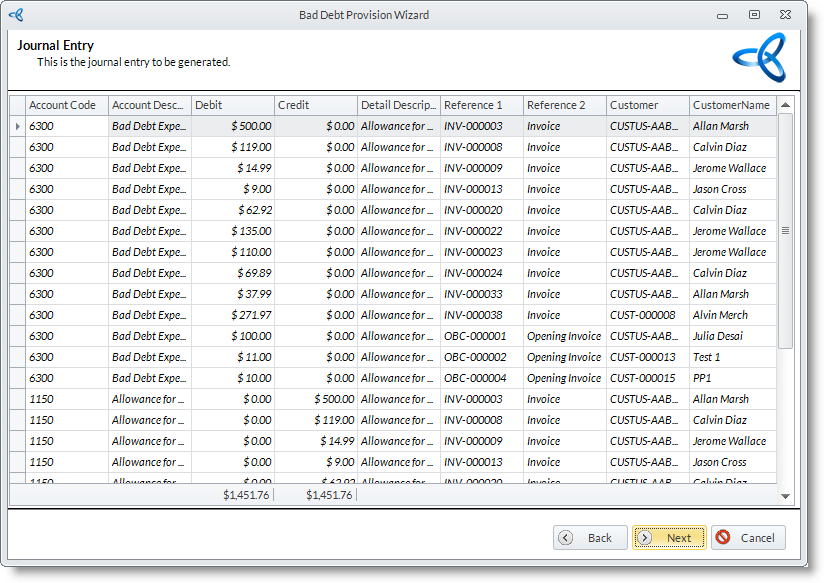
Task: Click the blue logo in wizard header
Action: pos(759,57)
